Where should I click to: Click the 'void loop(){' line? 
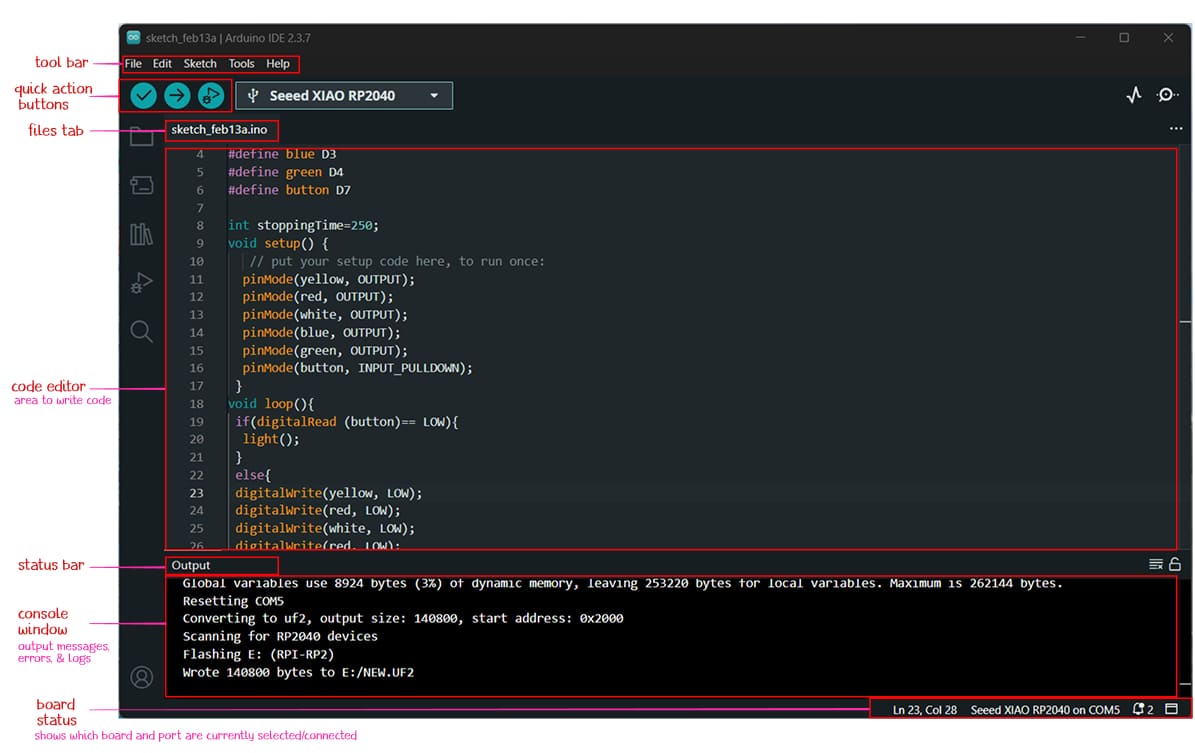pyautogui.click(x=271, y=404)
